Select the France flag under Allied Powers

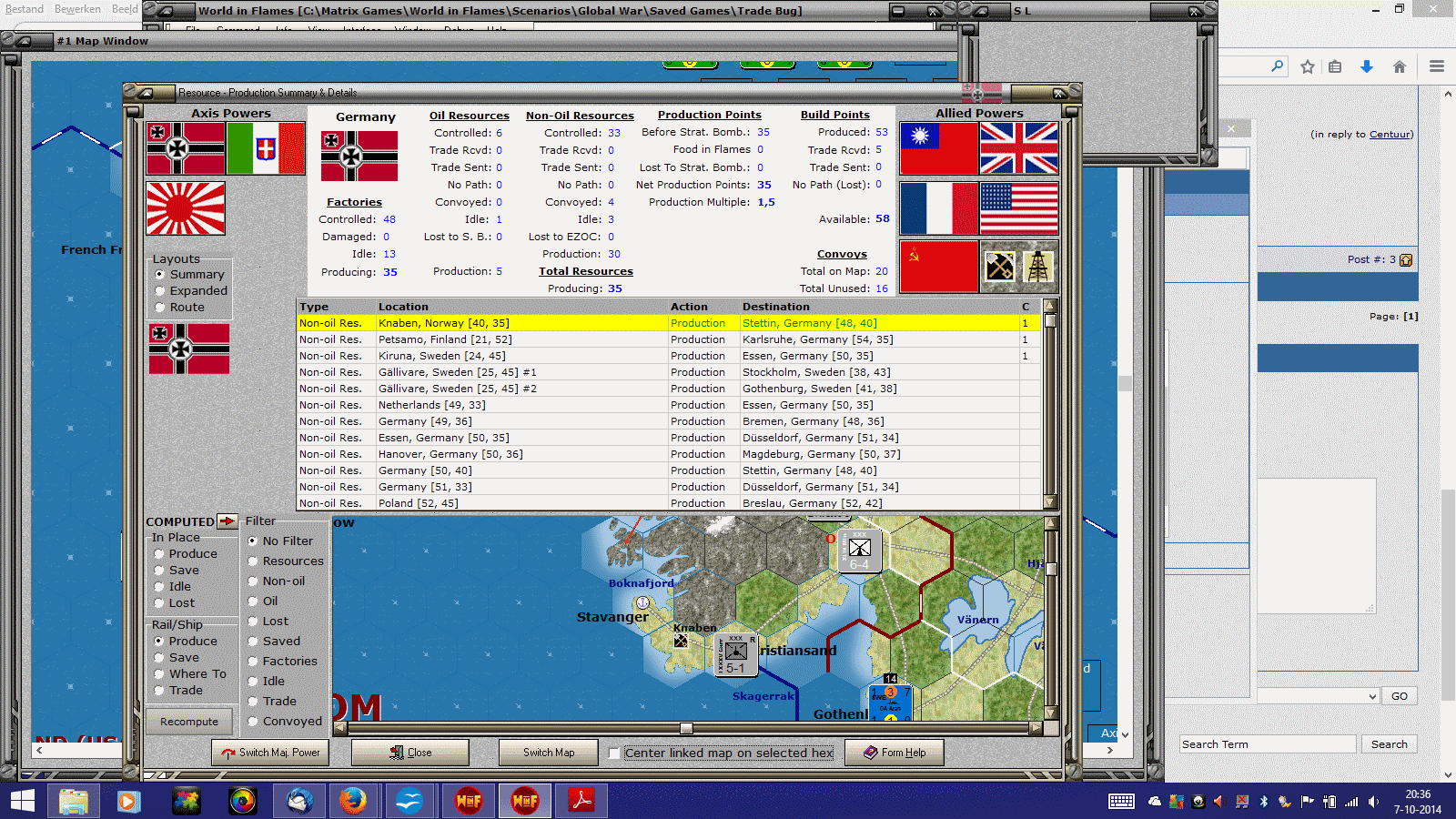point(938,208)
